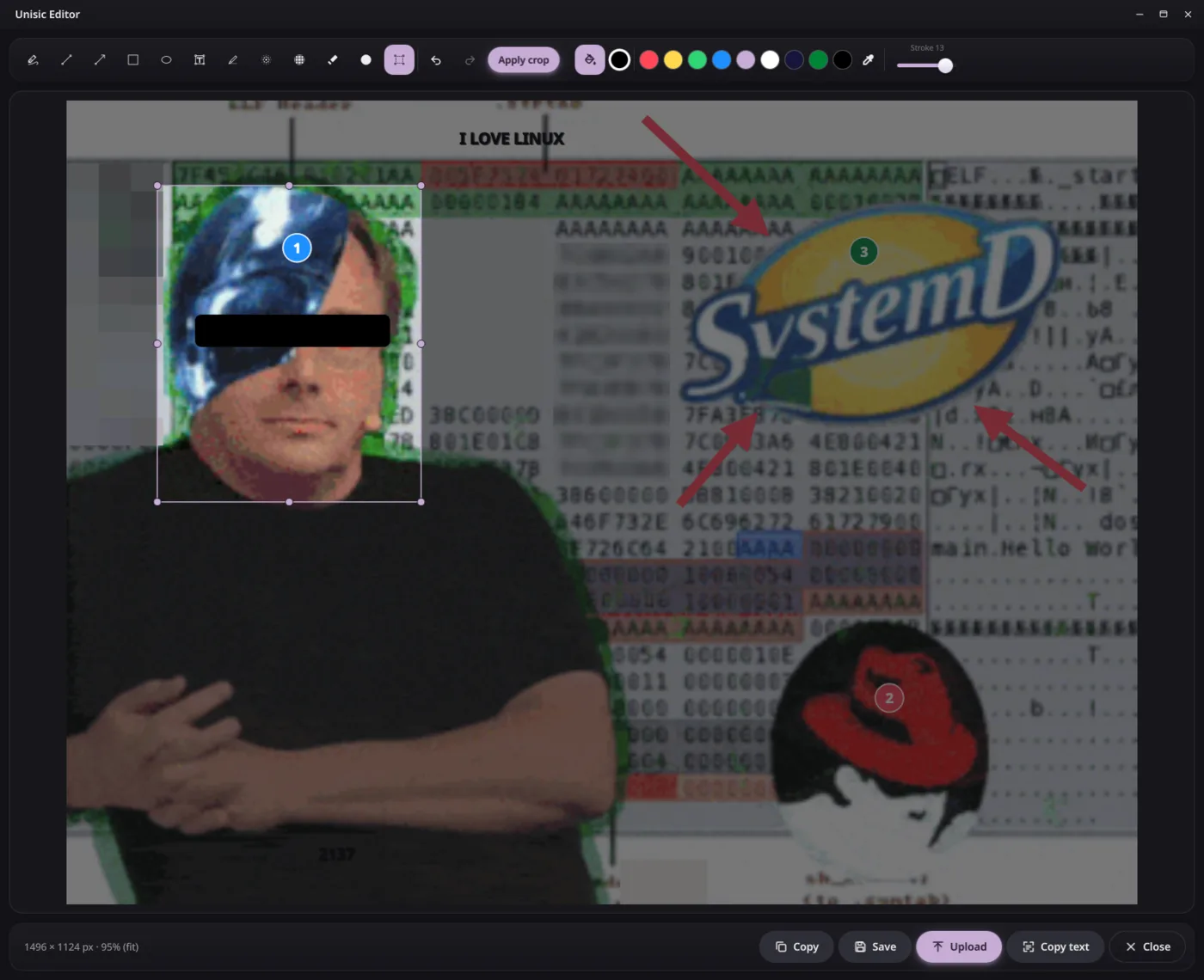1204x980 pixels.
Task: Maximize the Unisic Editor window
Action: (1163, 15)
